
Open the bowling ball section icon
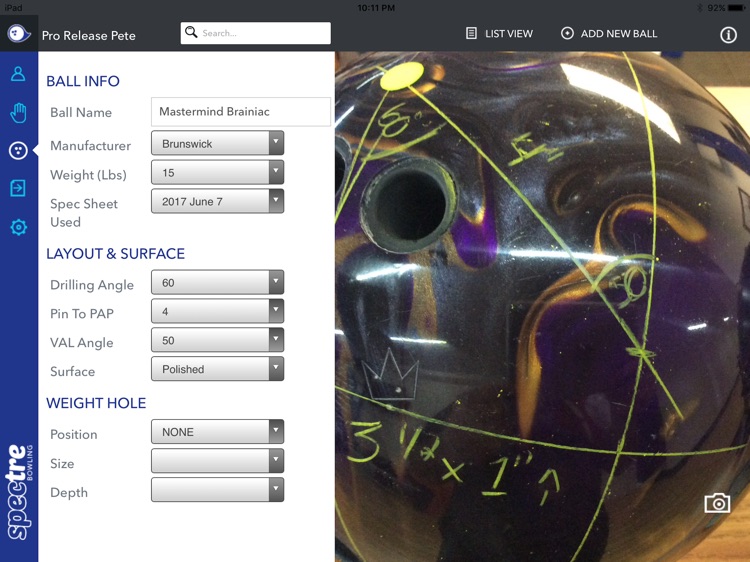pos(18,151)
